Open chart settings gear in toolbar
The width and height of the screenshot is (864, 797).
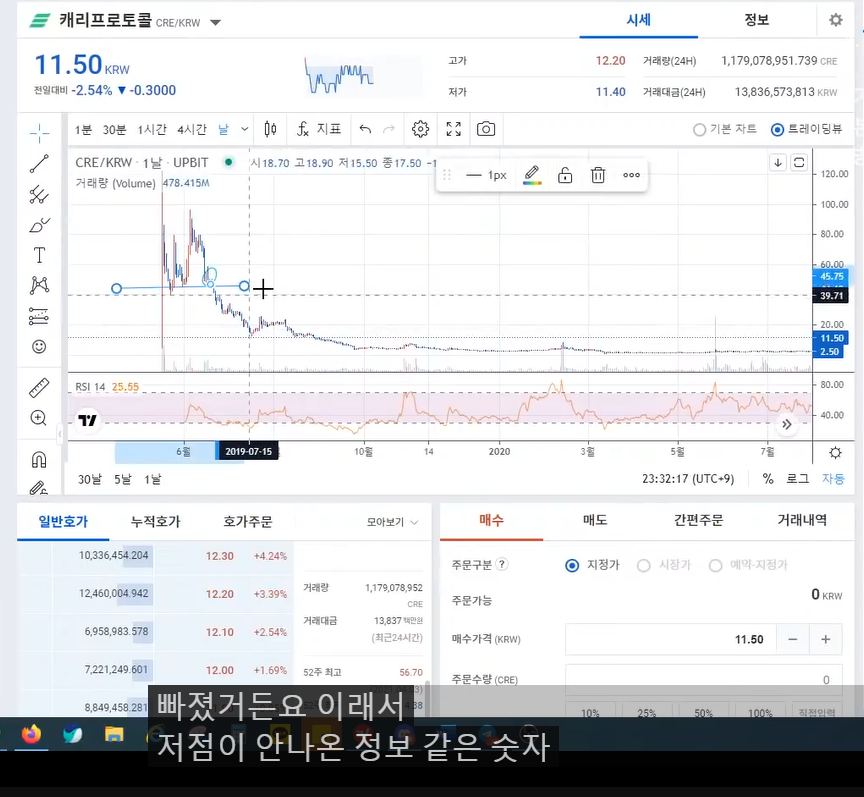420,130
